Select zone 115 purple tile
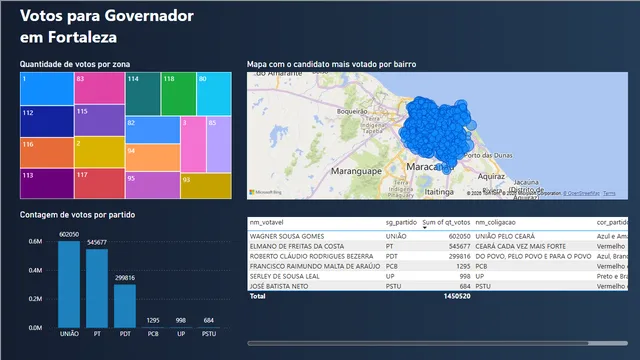Screen dimensions: 640x360 click(x=100, y=120)
